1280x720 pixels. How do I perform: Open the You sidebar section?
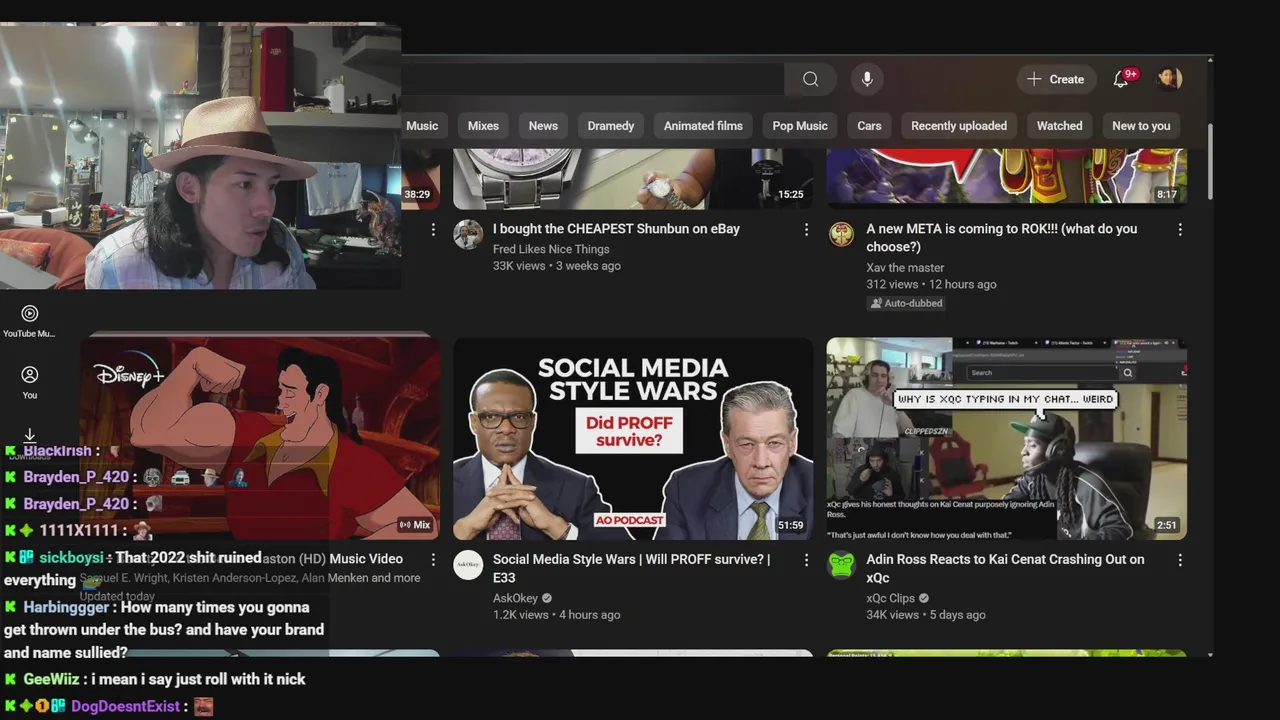click(x=30, y=382)
